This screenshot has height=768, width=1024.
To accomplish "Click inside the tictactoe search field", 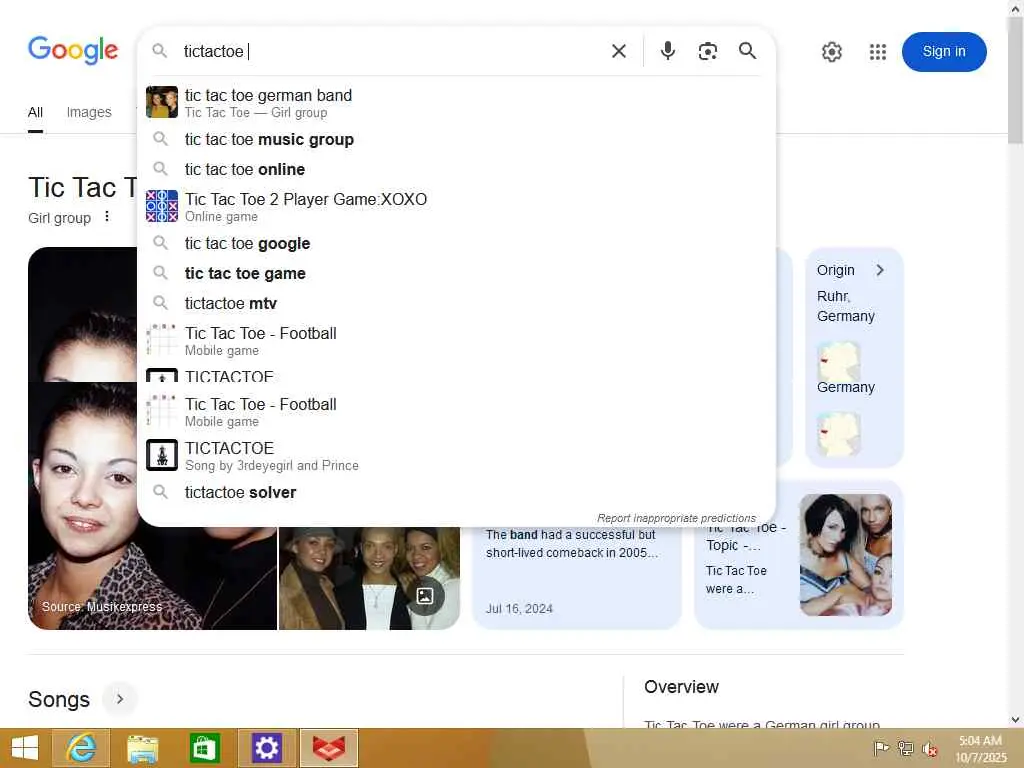I will click(392, 51).
